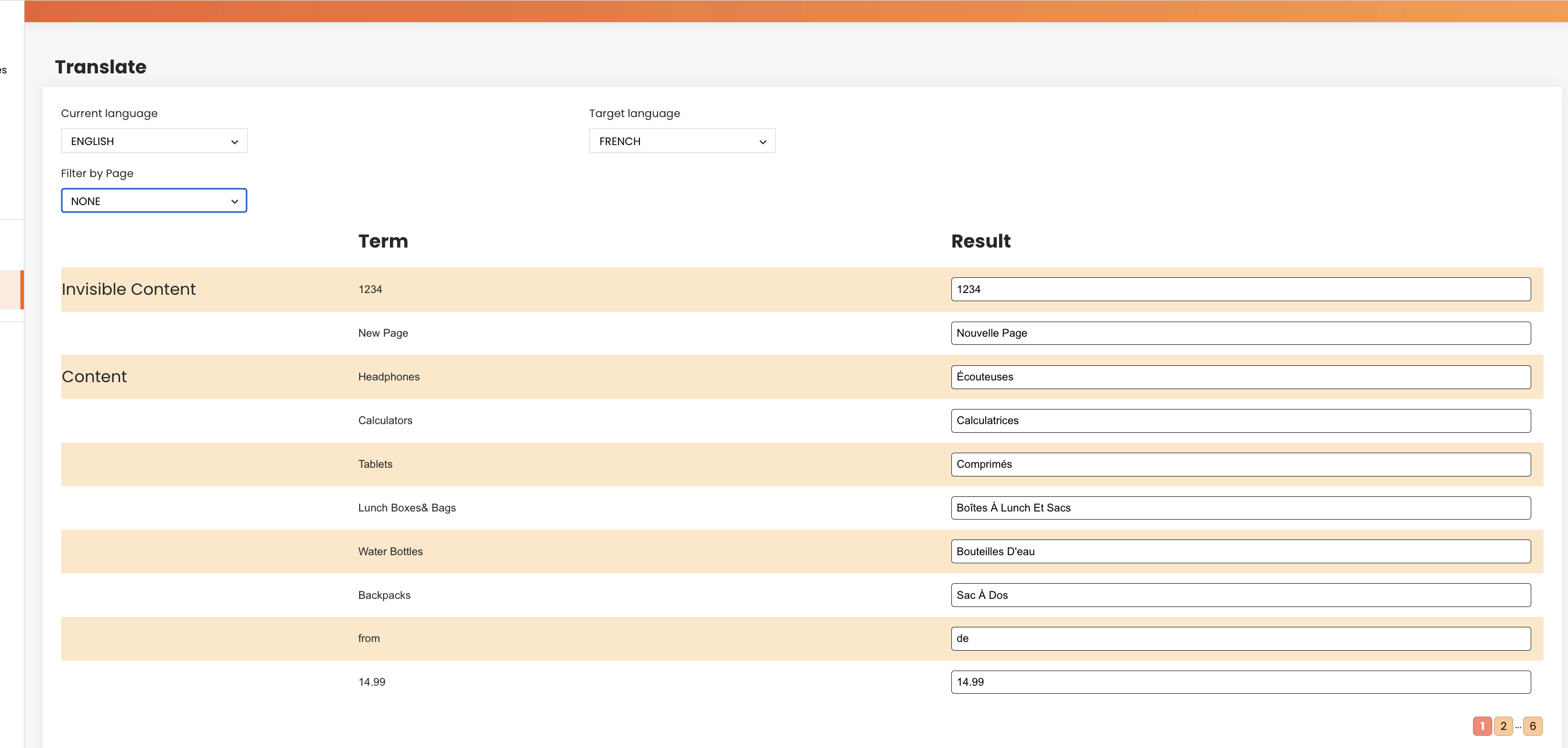The height and width of the screenshot is (748, 1568).
Task: Edit the Calculatrices result input
Action: pyautogui.click(x=1240, y=421)
